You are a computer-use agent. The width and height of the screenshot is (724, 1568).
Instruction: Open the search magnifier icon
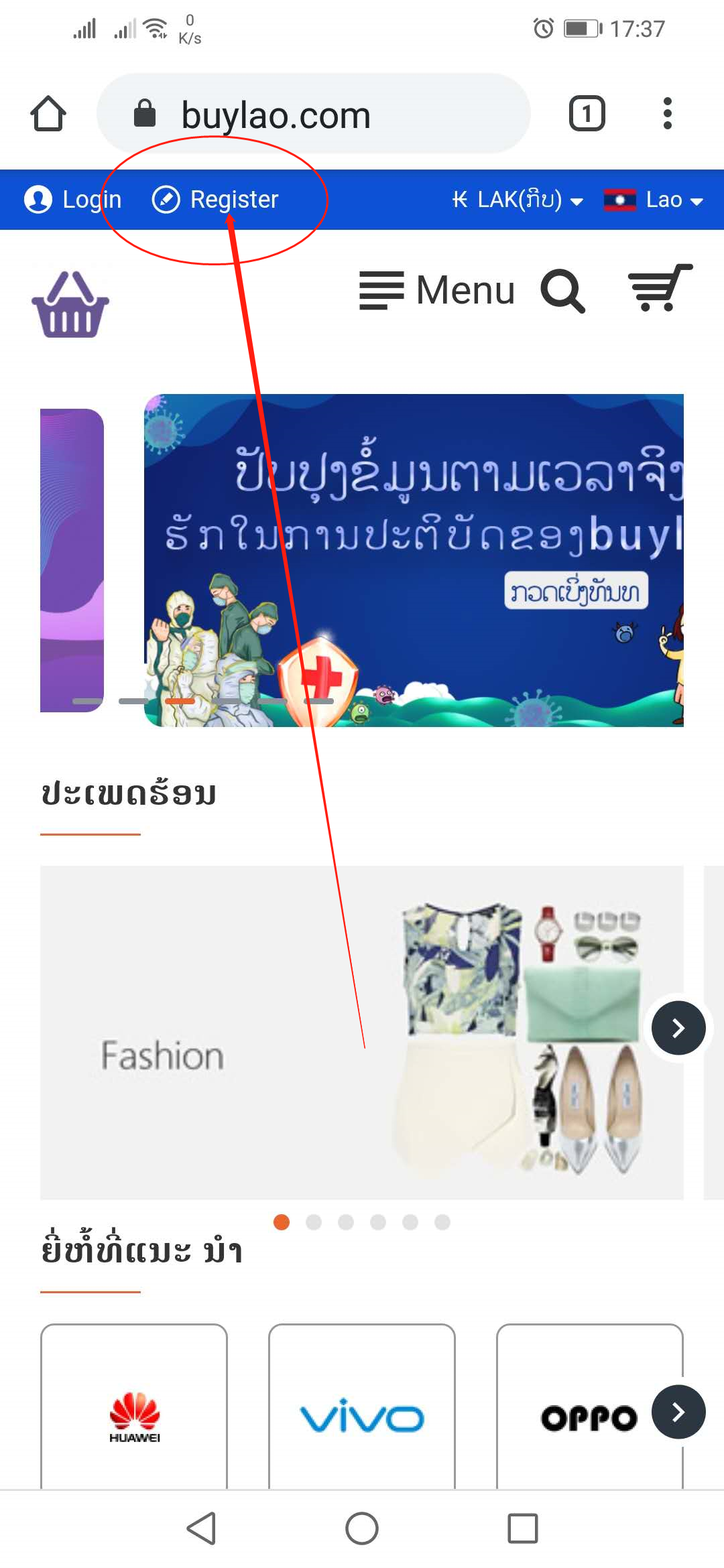tap(563, 291)
